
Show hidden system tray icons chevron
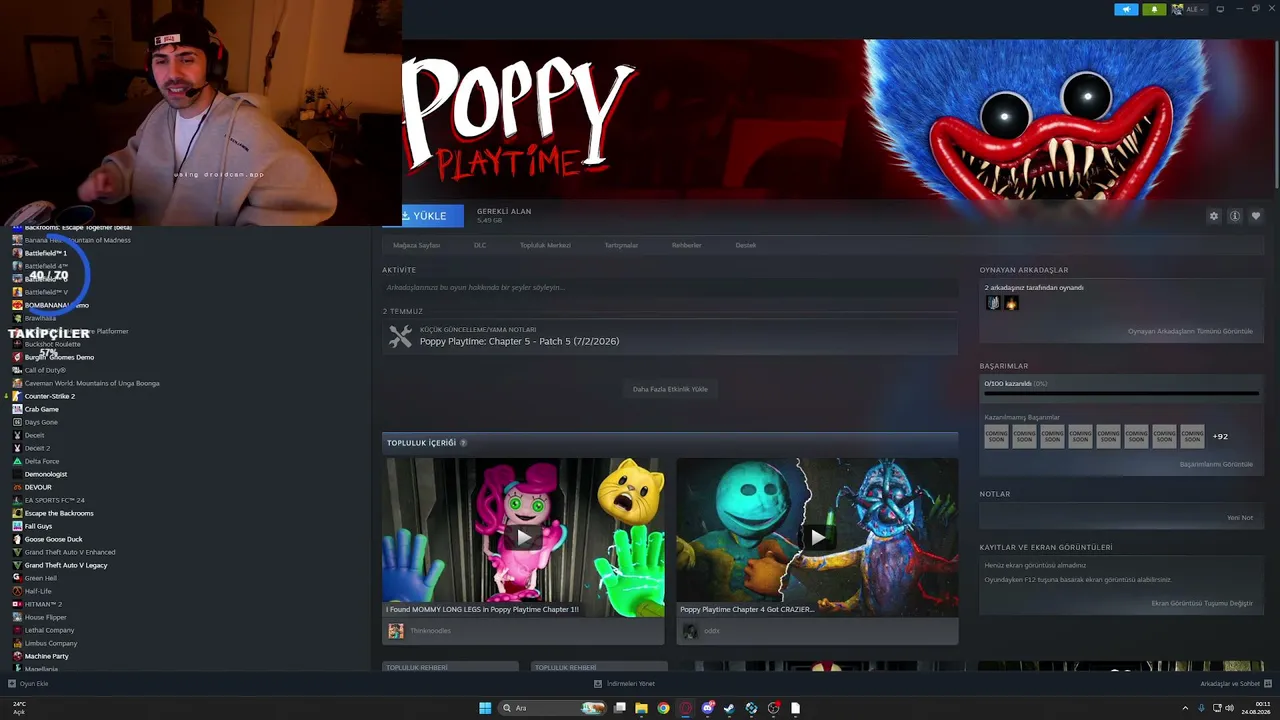pos(1187,708)
